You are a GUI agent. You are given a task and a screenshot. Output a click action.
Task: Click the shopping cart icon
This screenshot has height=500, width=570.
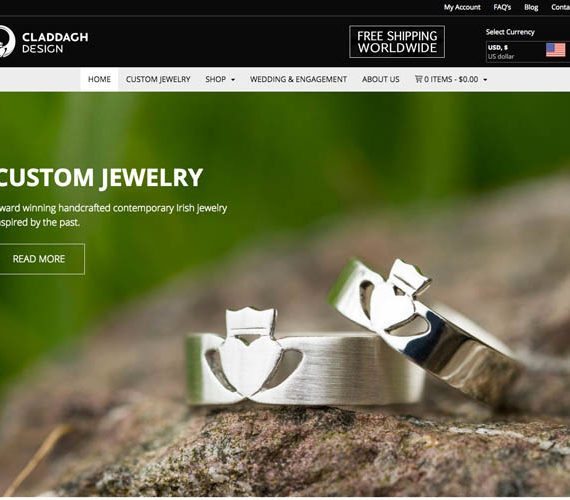tap(418, 79)
